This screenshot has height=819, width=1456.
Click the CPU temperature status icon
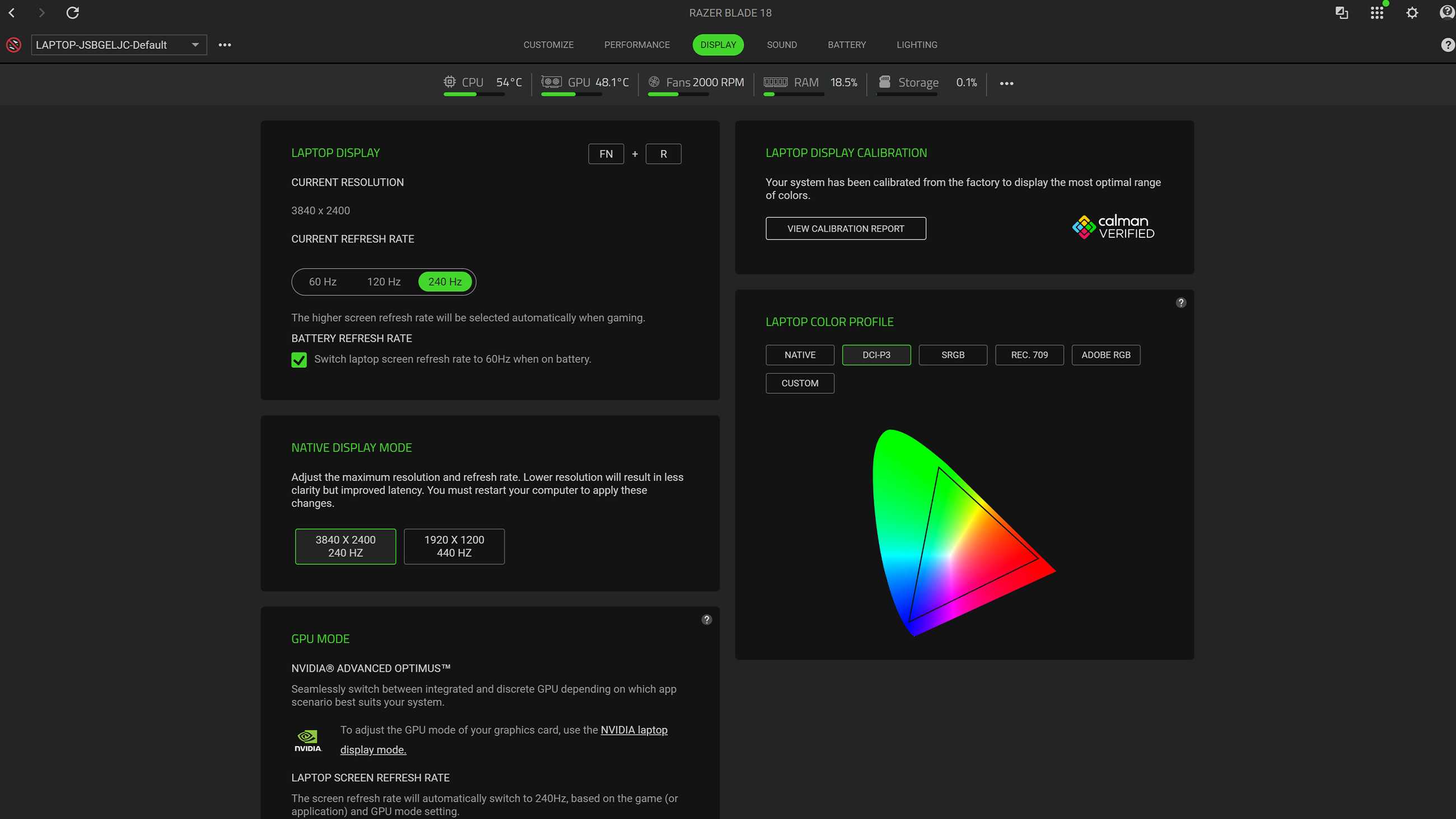tap(449, 81)
